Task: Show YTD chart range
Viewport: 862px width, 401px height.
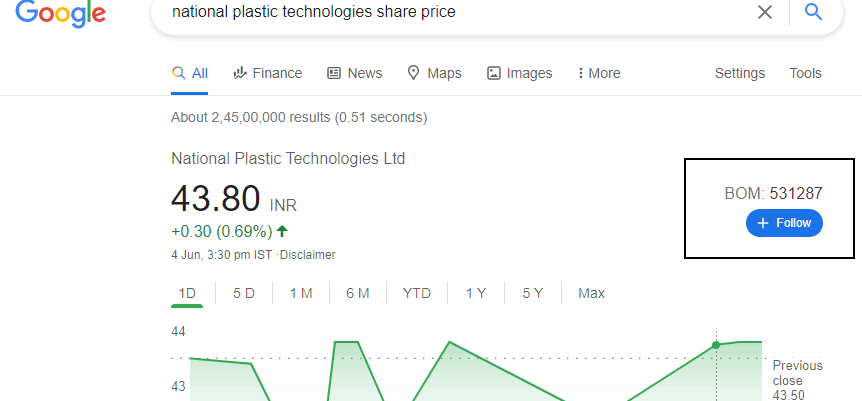Action: pyautogui.click(x=417, y=293)
